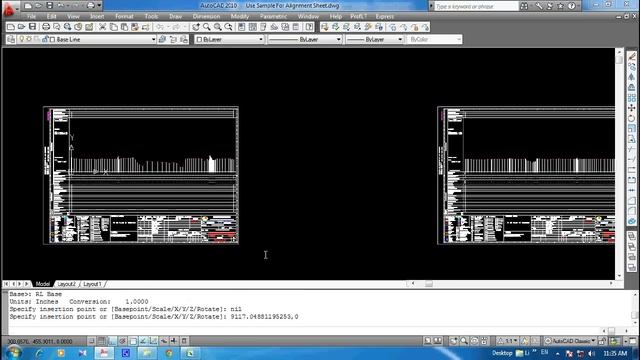Select the Explode tool in Modify toolbar

tap(631, 221)
